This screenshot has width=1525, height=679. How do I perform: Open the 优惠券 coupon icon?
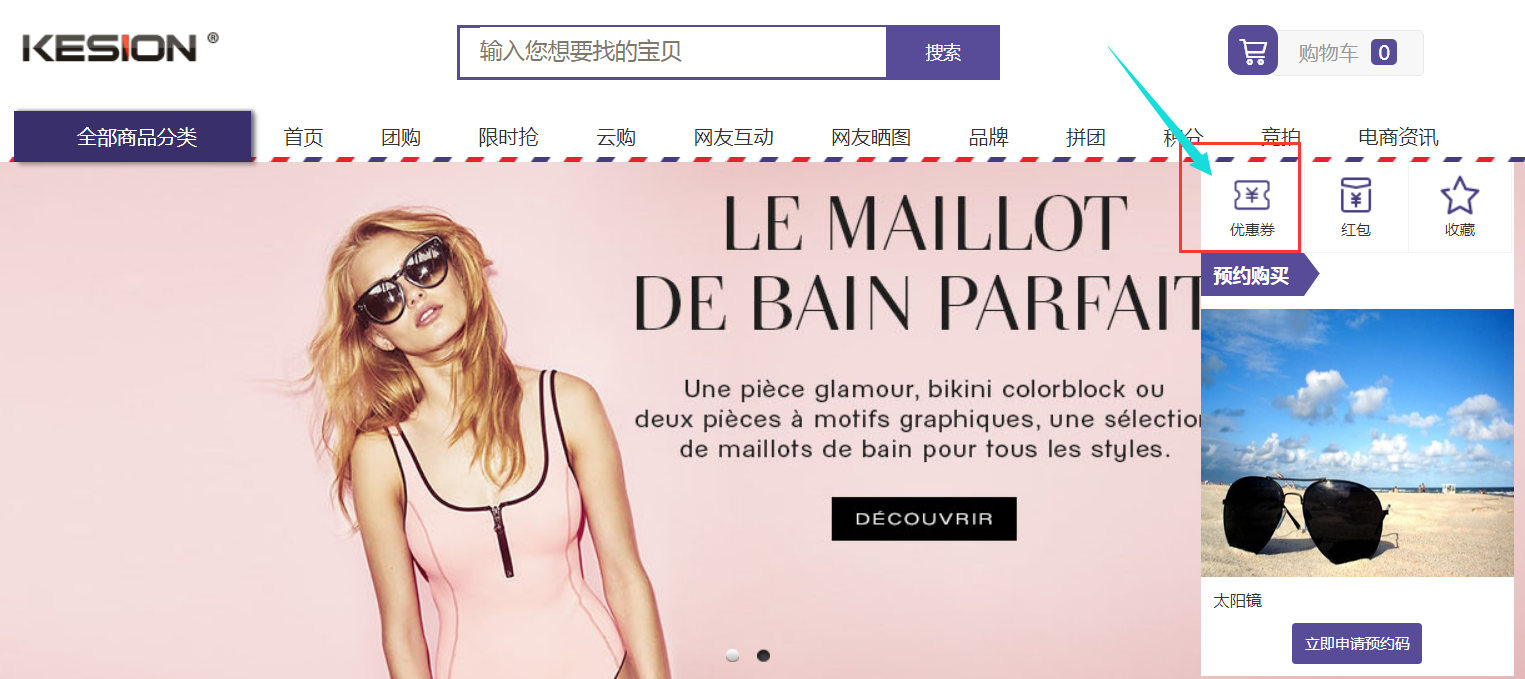[x=1253, y=194]
